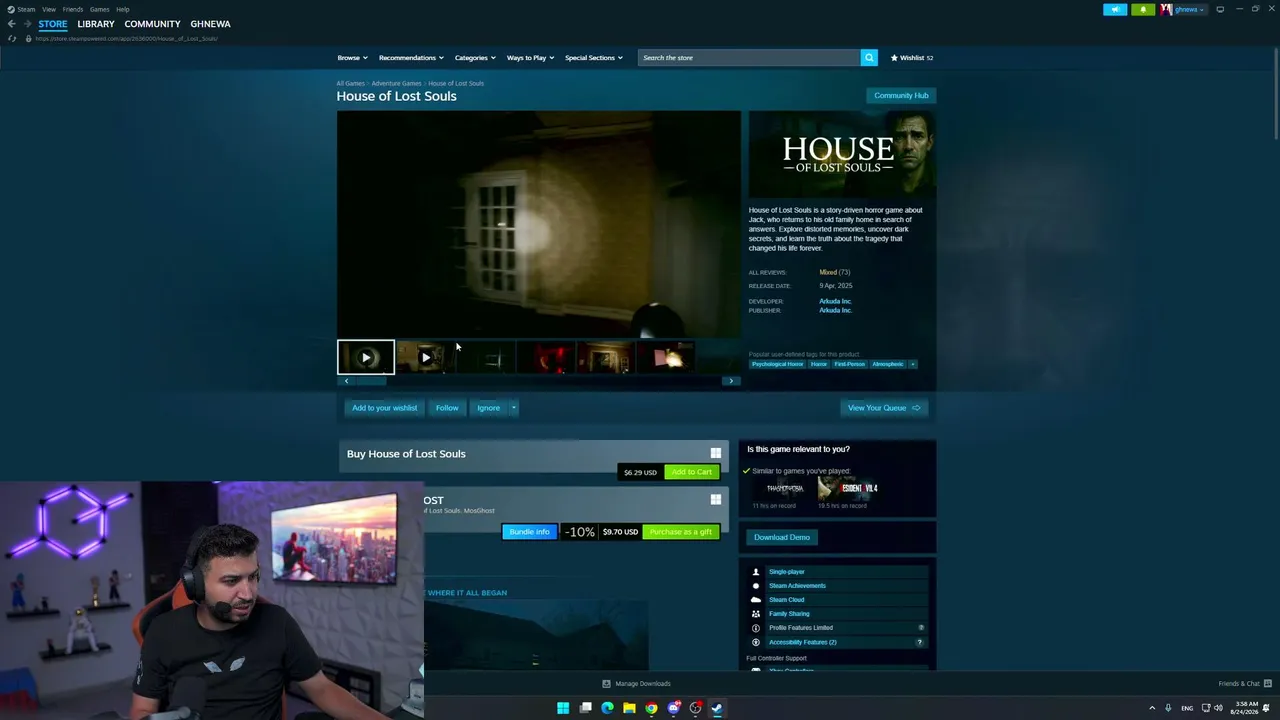Screen dimensions: 1280x720
Task: Show hidden system tray icons
Action: coord(1152,708)
